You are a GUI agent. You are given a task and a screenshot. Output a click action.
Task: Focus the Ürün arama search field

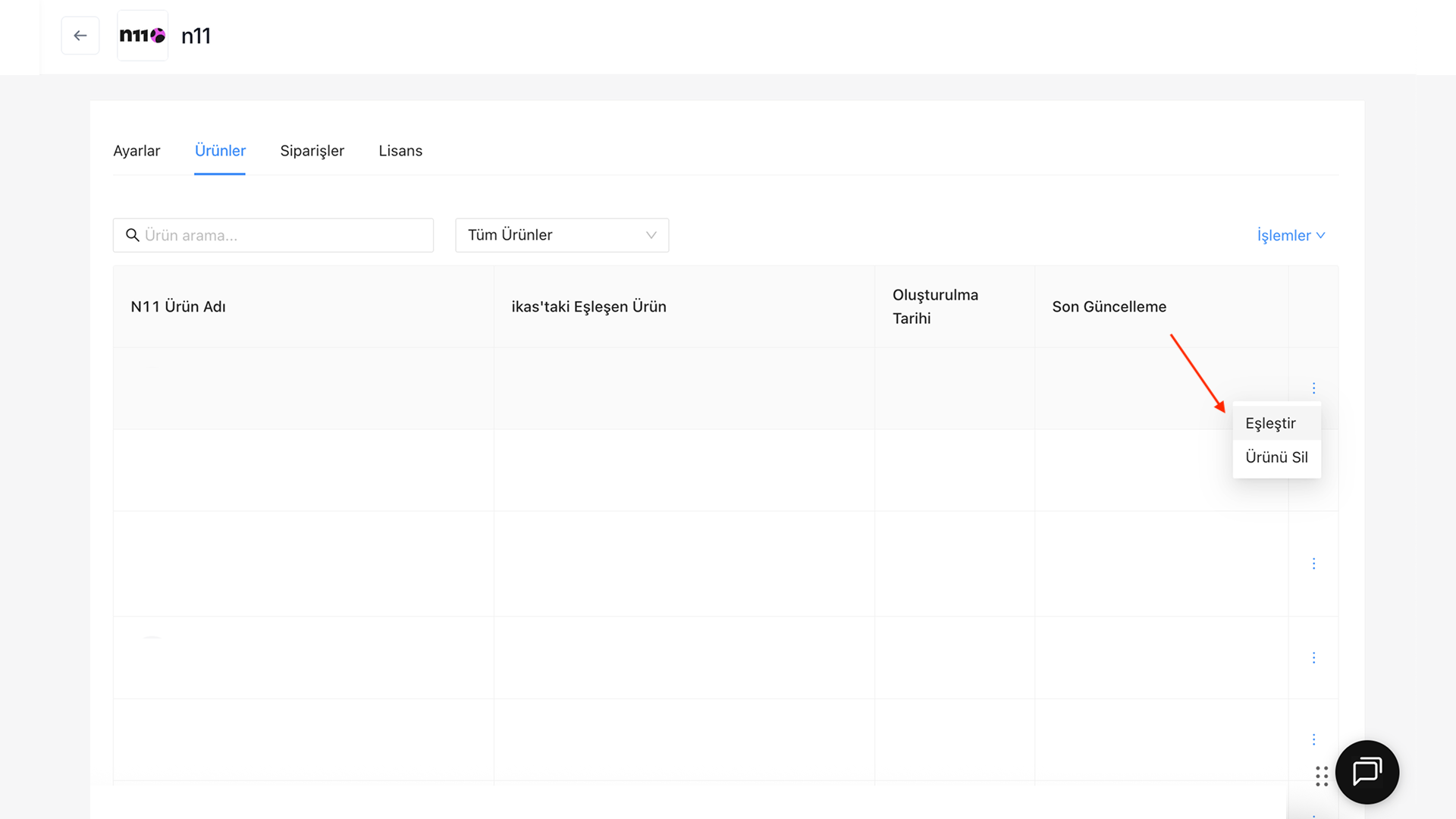point(273,235)
